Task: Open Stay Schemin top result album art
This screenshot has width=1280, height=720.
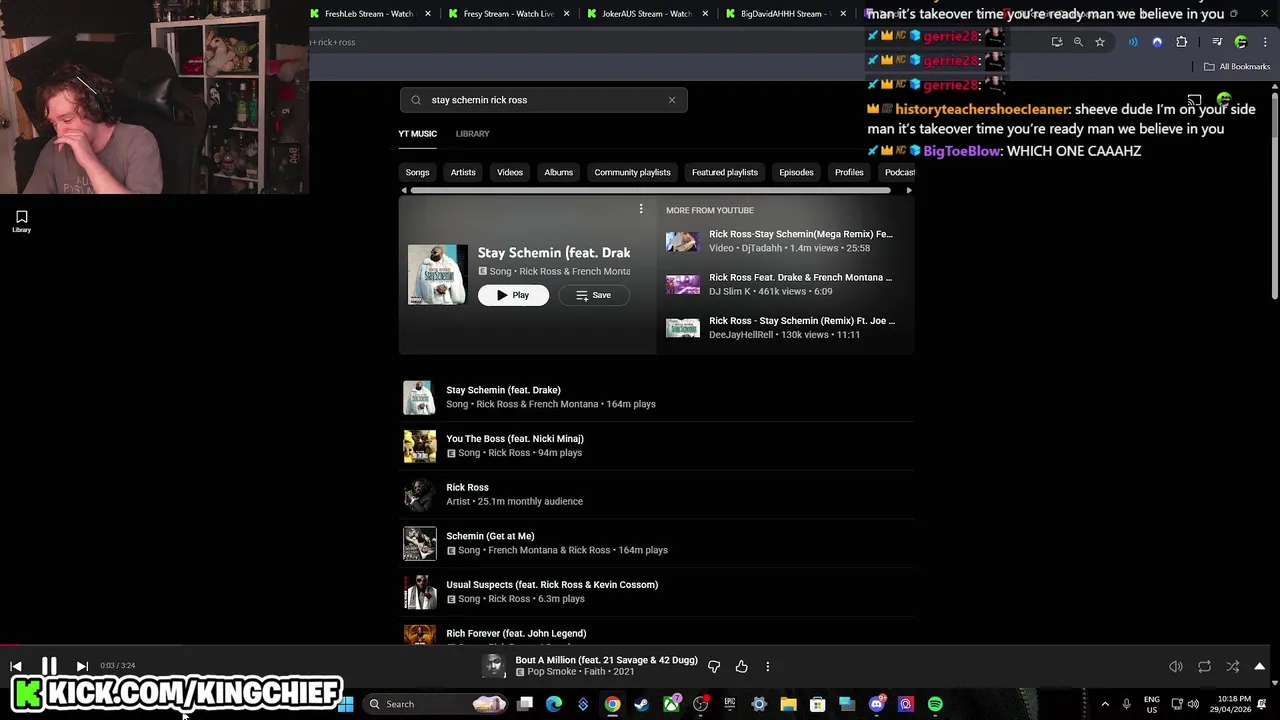Action: click(437, 274)
